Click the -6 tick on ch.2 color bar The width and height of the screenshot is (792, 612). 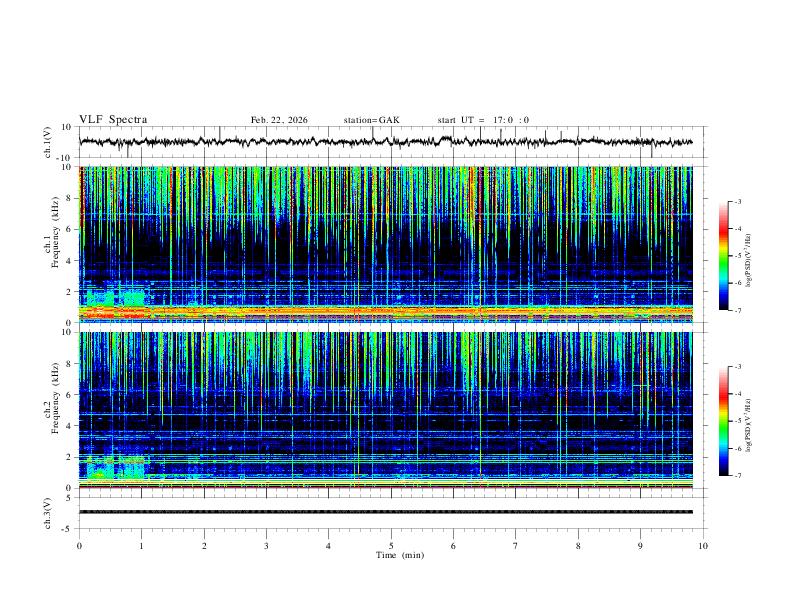coord(737,448)
